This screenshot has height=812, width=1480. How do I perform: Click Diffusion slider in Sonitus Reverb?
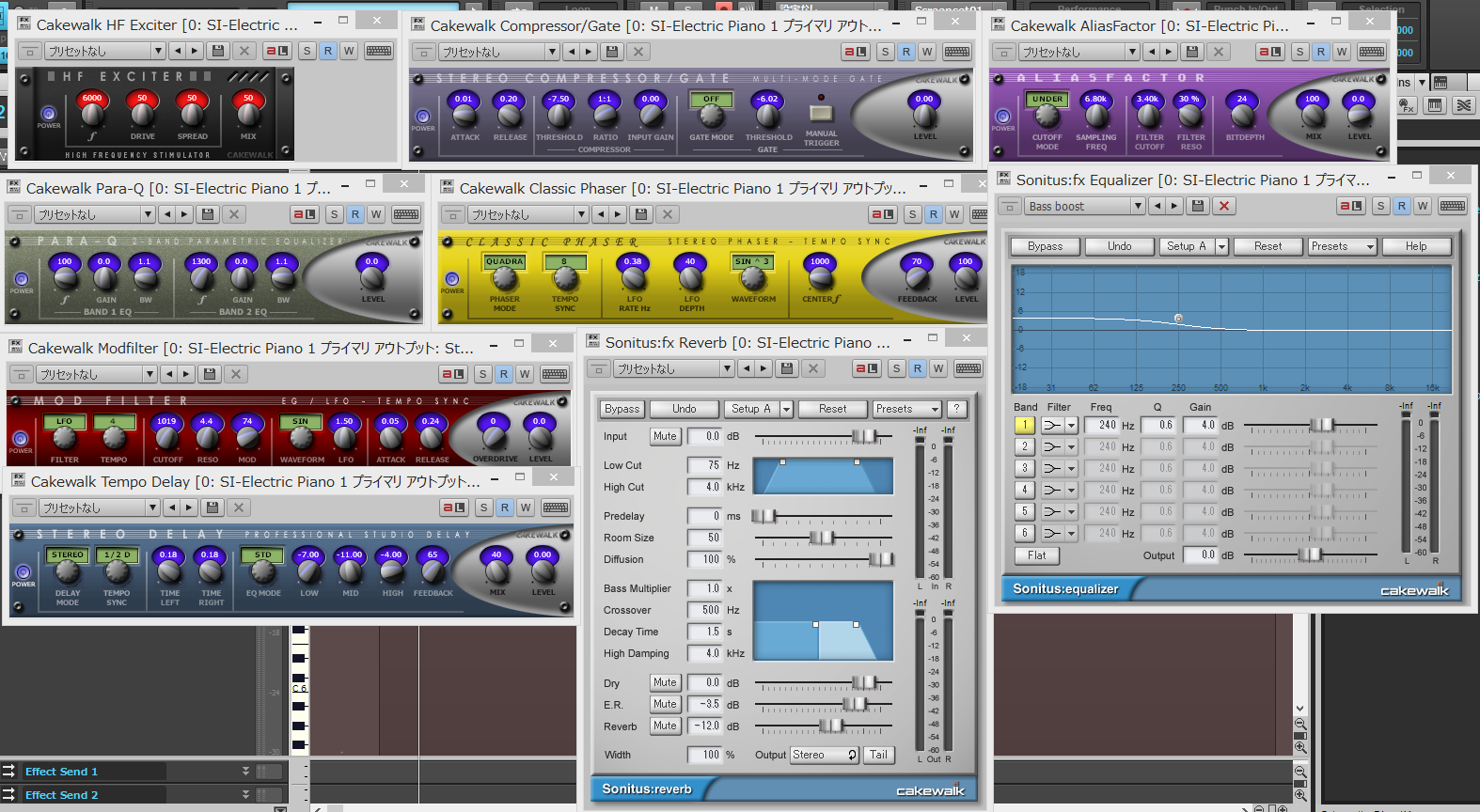(x=824, y=559)
